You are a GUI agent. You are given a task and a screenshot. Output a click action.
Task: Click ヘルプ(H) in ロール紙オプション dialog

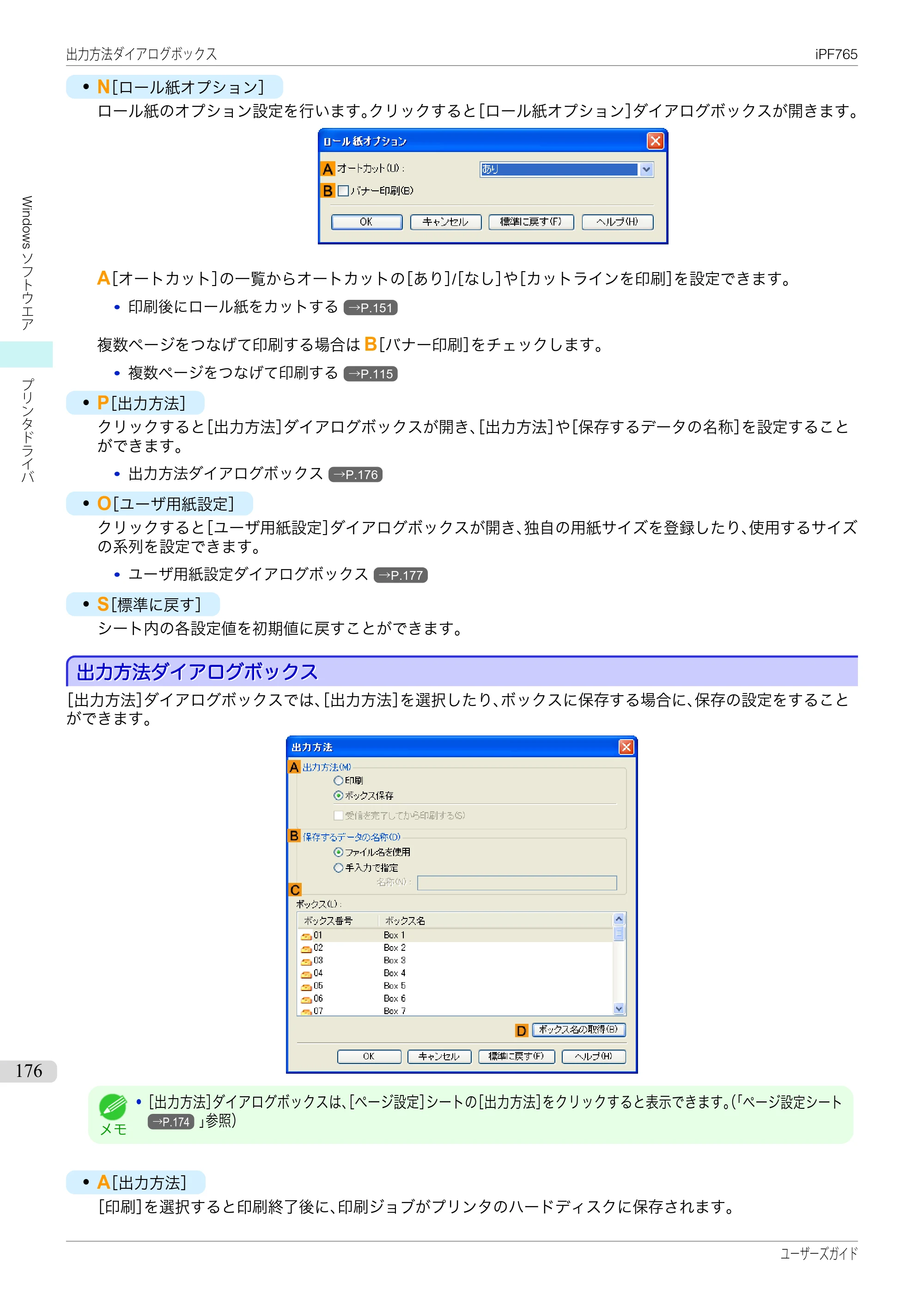click(x=618, y=222)
